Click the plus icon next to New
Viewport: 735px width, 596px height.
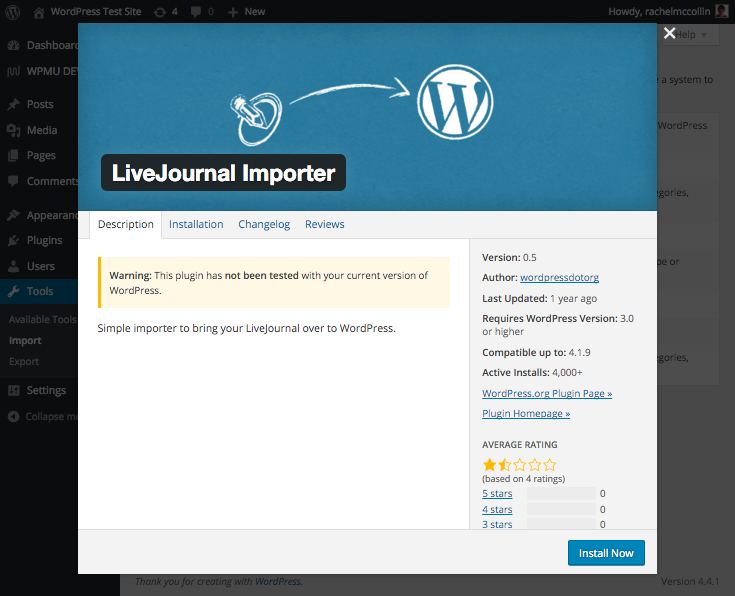[232, 12]
